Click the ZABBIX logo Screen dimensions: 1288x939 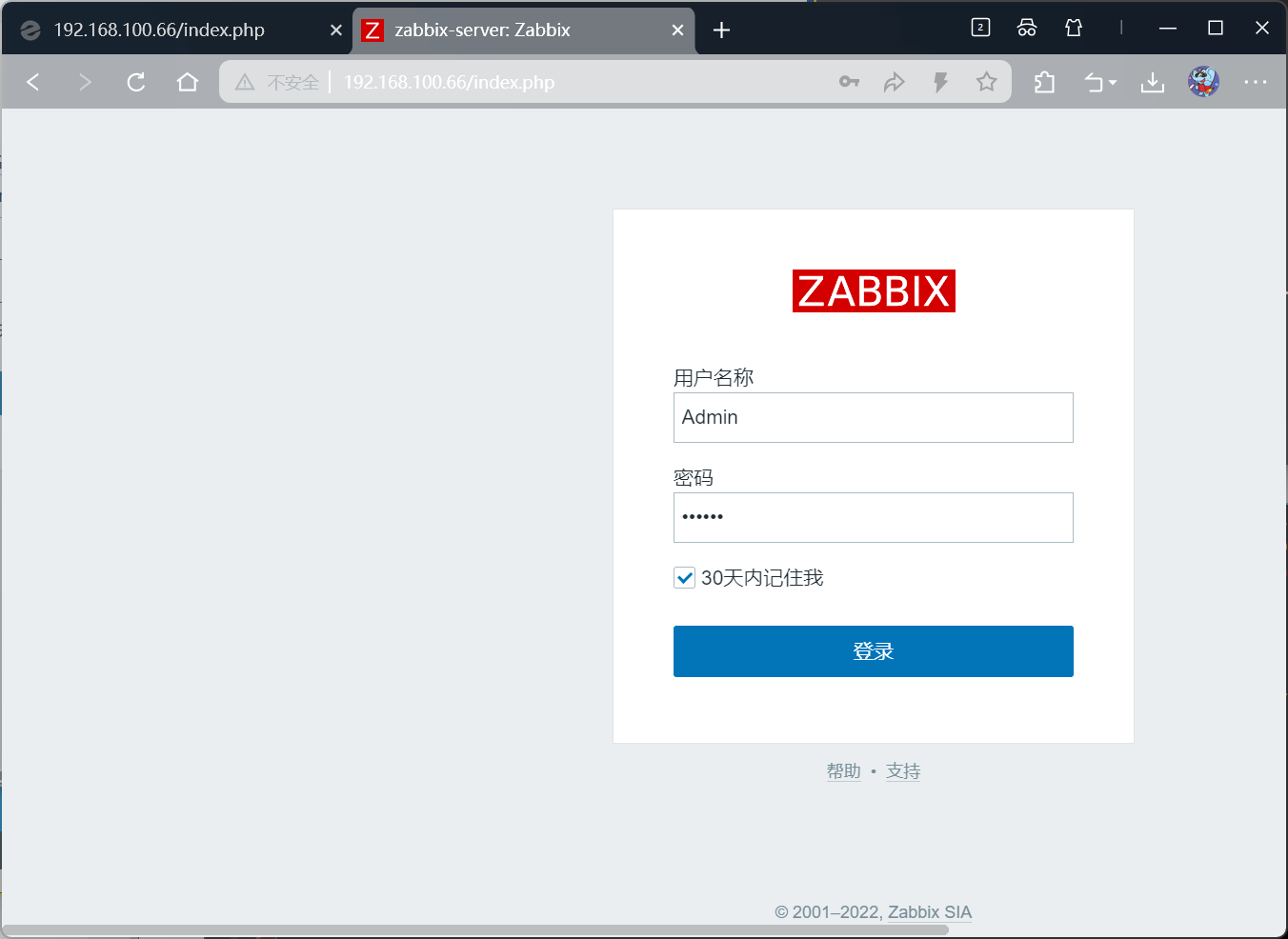point(874,290)
